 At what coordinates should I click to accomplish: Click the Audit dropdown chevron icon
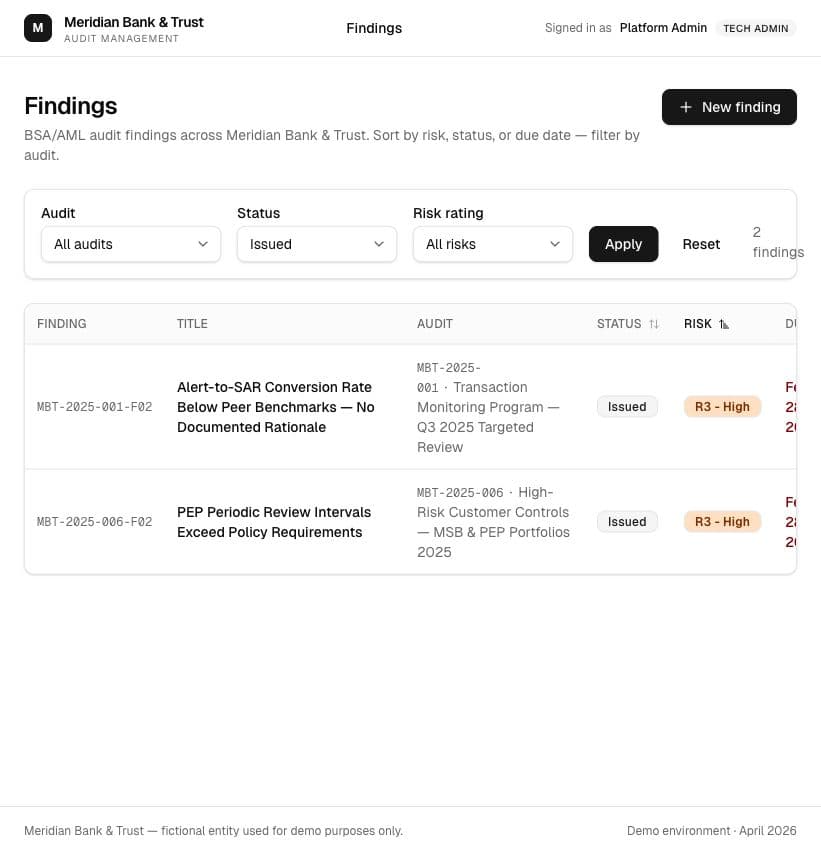[x=203, y=244]
